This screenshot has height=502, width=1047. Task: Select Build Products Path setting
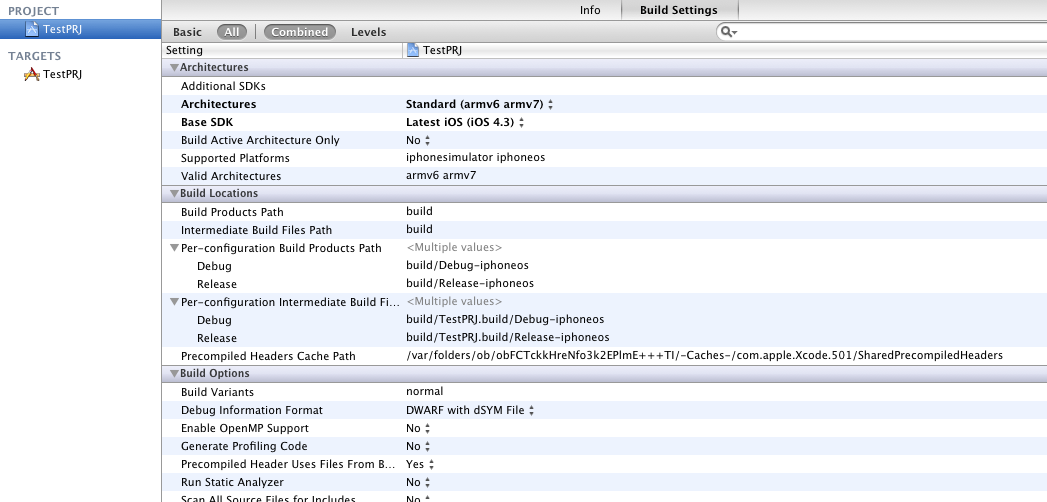232,212
